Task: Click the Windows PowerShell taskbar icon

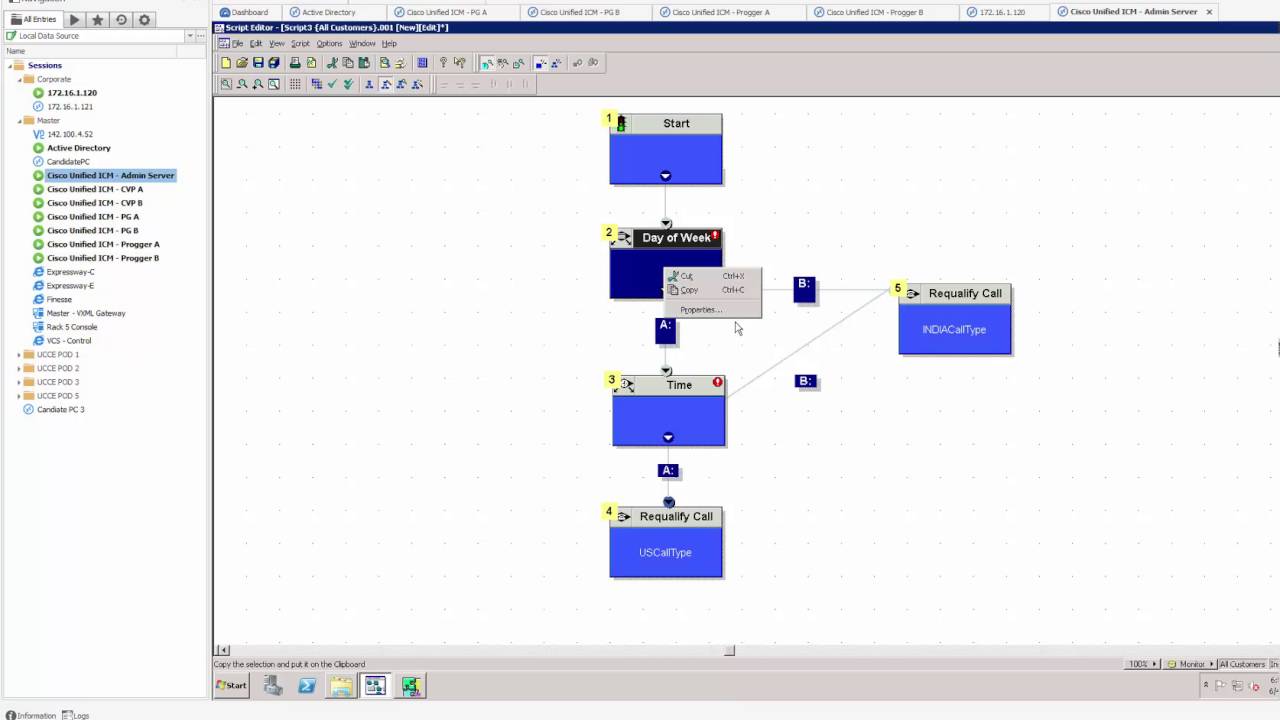Action: 307,686
